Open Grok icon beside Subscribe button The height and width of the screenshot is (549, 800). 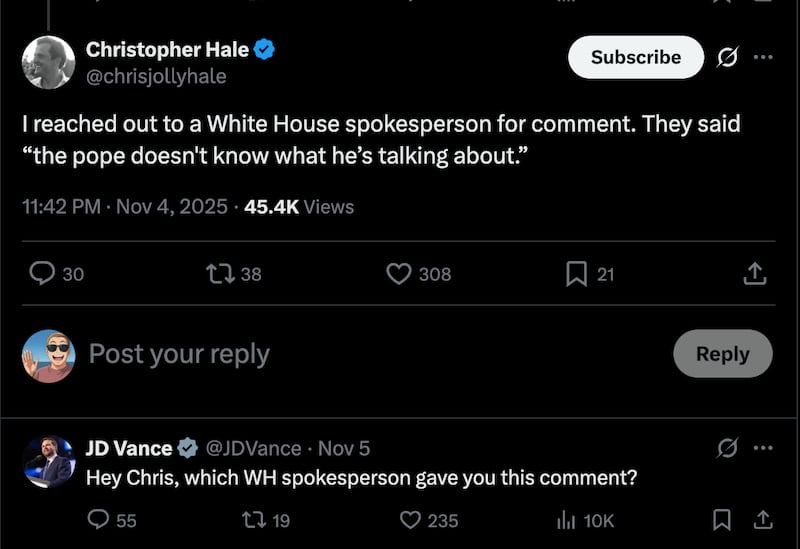click(728, 57)
